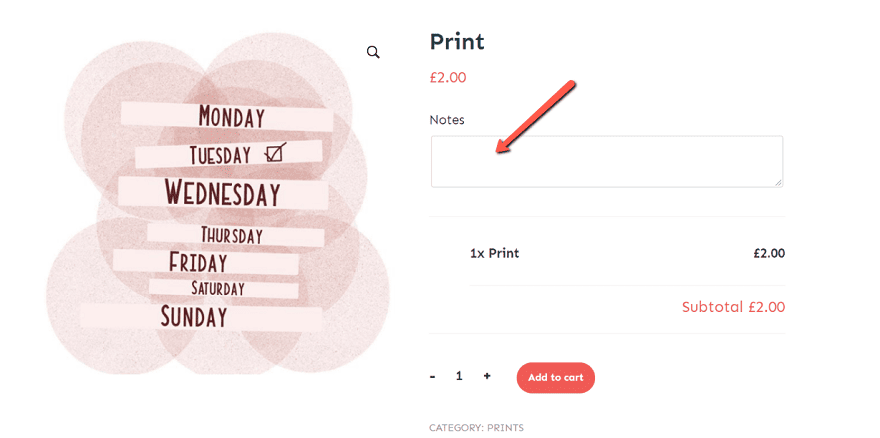Screen dimensions: 880x438
Task: Click the Add to cart button
Action: (555, 377)
